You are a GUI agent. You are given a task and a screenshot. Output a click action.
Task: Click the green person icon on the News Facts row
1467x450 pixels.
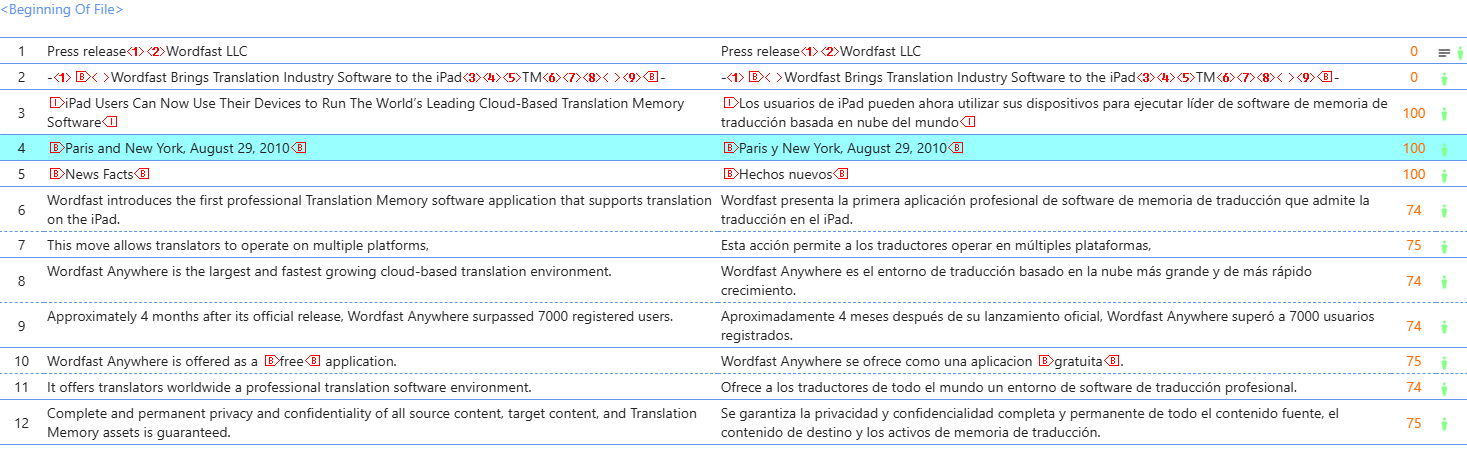[1443, 175]
